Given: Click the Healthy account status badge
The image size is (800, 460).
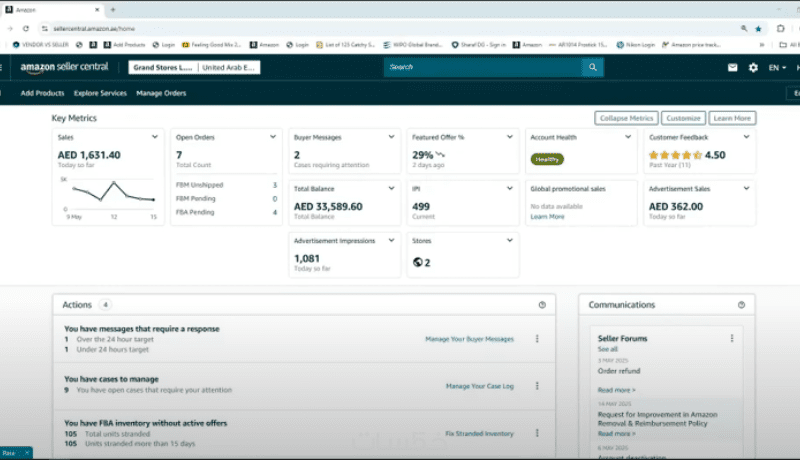Looking at the screenshot, I should [x=547, y=160].
